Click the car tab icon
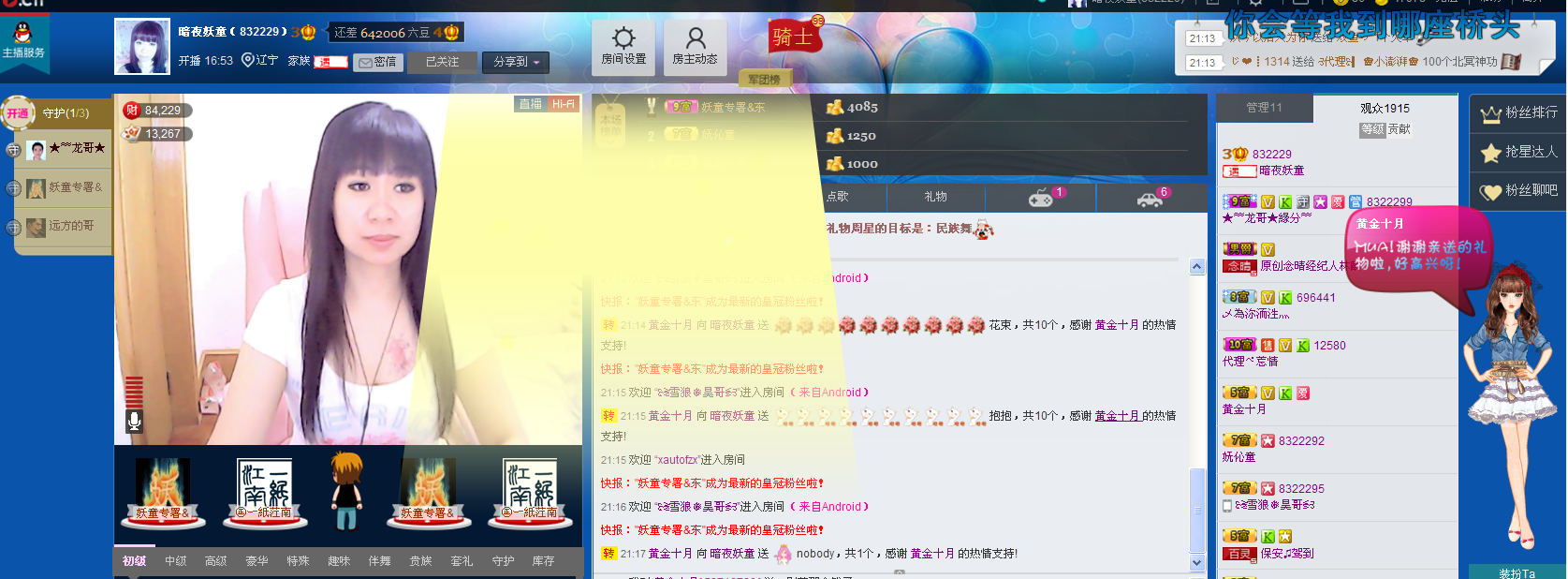The image size is (1568, 579). [1150, 199]
